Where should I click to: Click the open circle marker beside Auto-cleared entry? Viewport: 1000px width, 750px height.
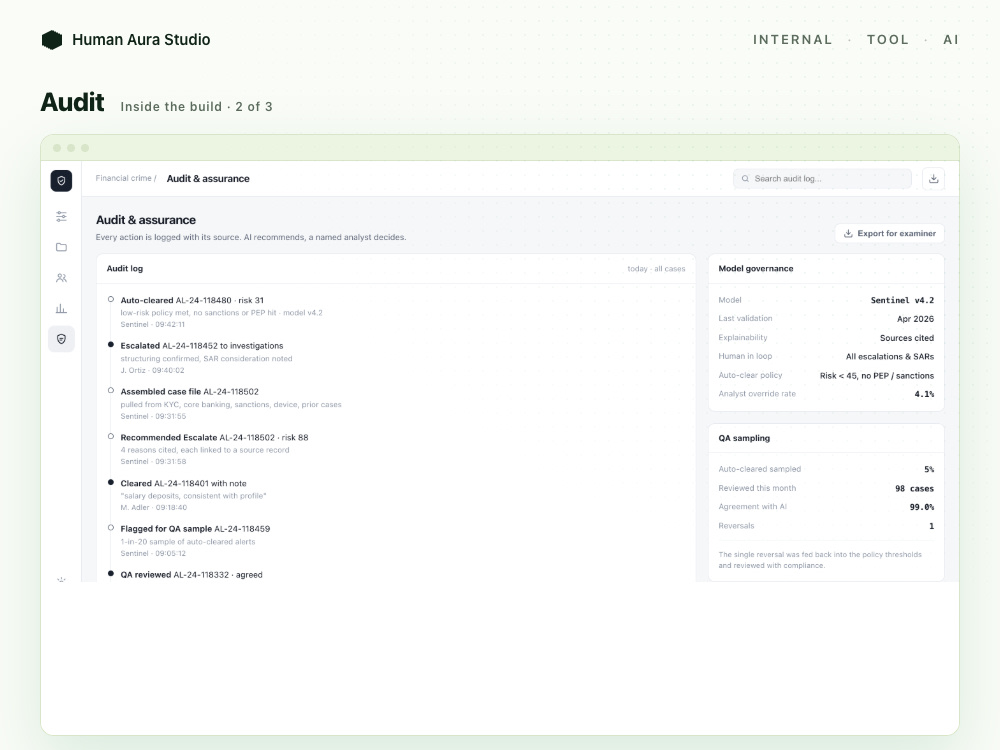[x=111, y=299]
